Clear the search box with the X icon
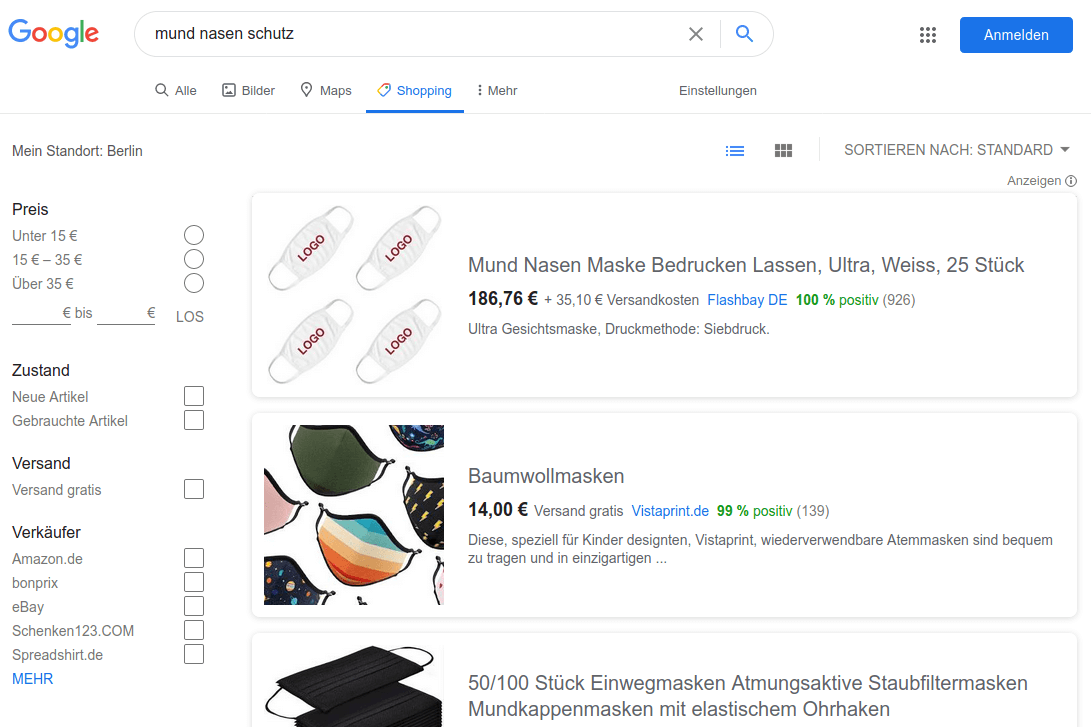The width and height of the screenshot is (1091, 727). point(696,33)
